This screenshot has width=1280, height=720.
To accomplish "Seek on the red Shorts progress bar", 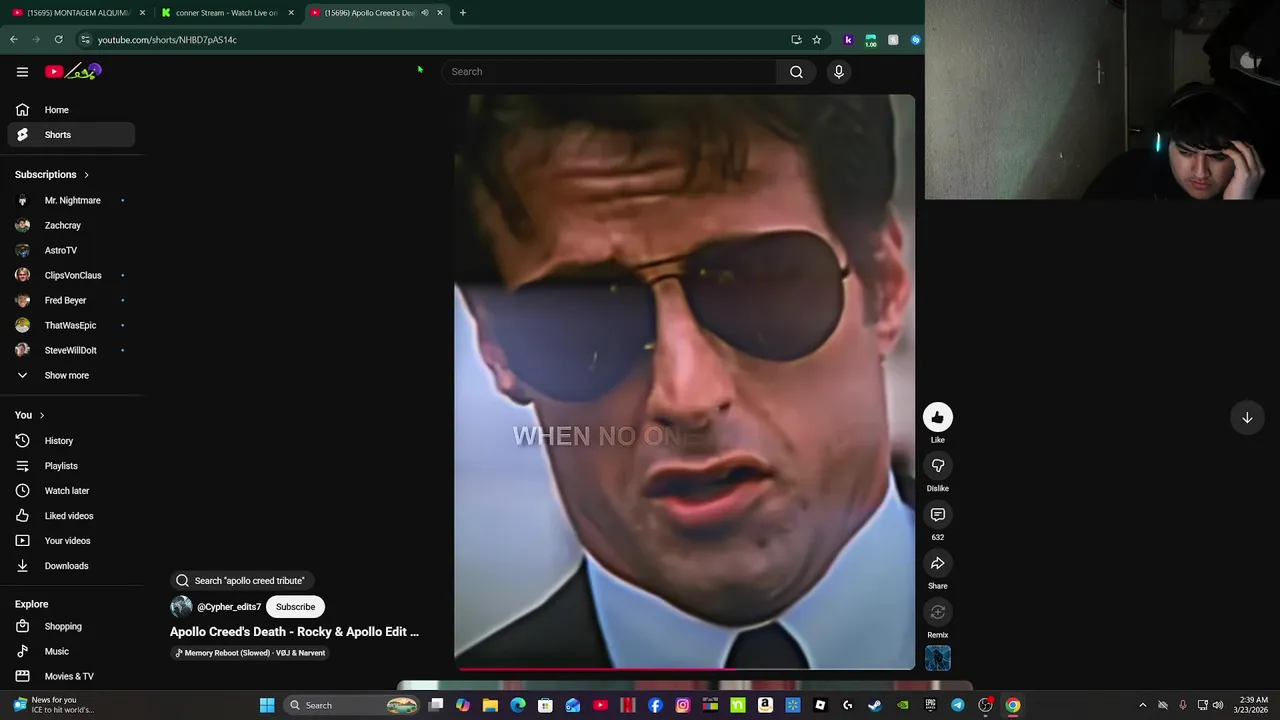I will pyautogui.click(x=684, y=669).
